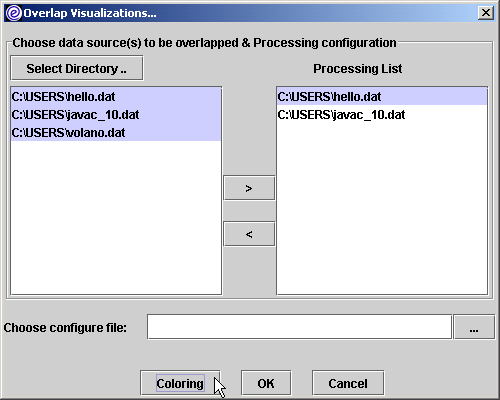Select C:\USERS\volano.dat in the source list

(x=116, y=133)
